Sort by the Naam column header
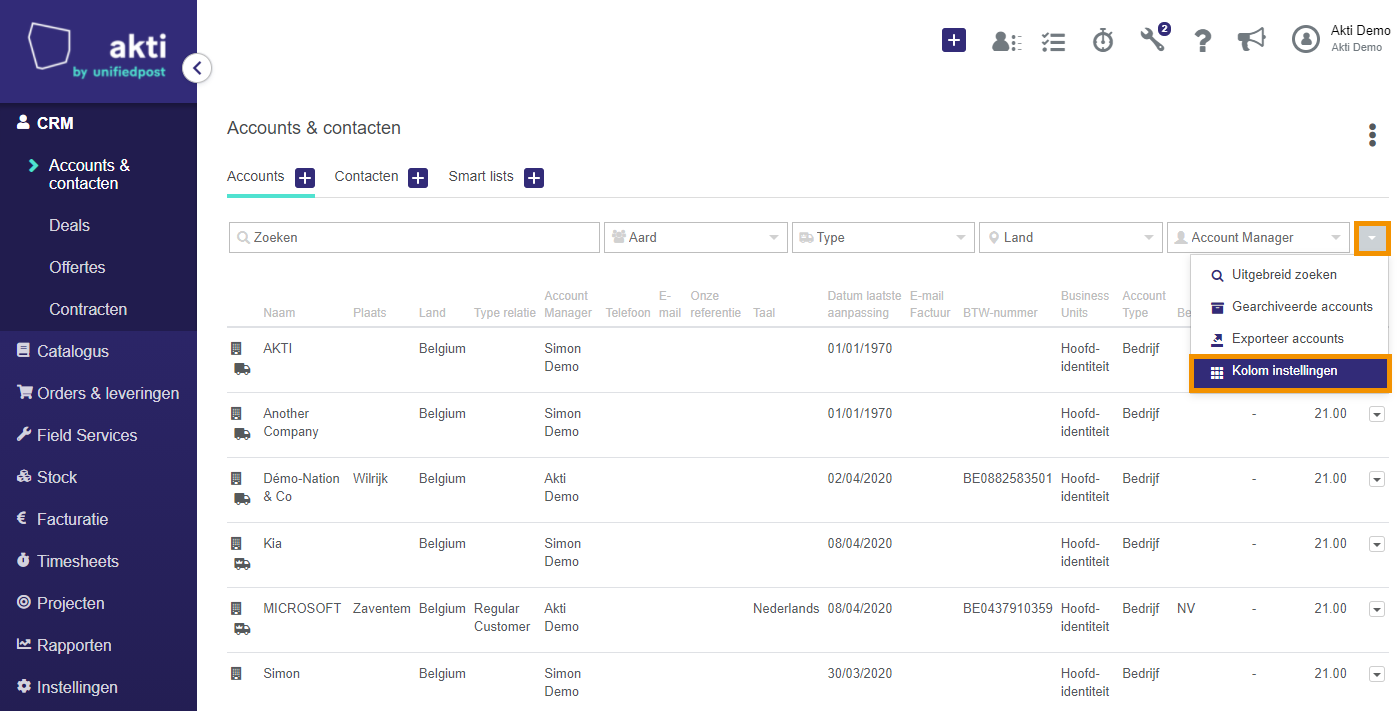Image resolution: width=1397 pixels, height=711 pixels. [x=279, y=313]
